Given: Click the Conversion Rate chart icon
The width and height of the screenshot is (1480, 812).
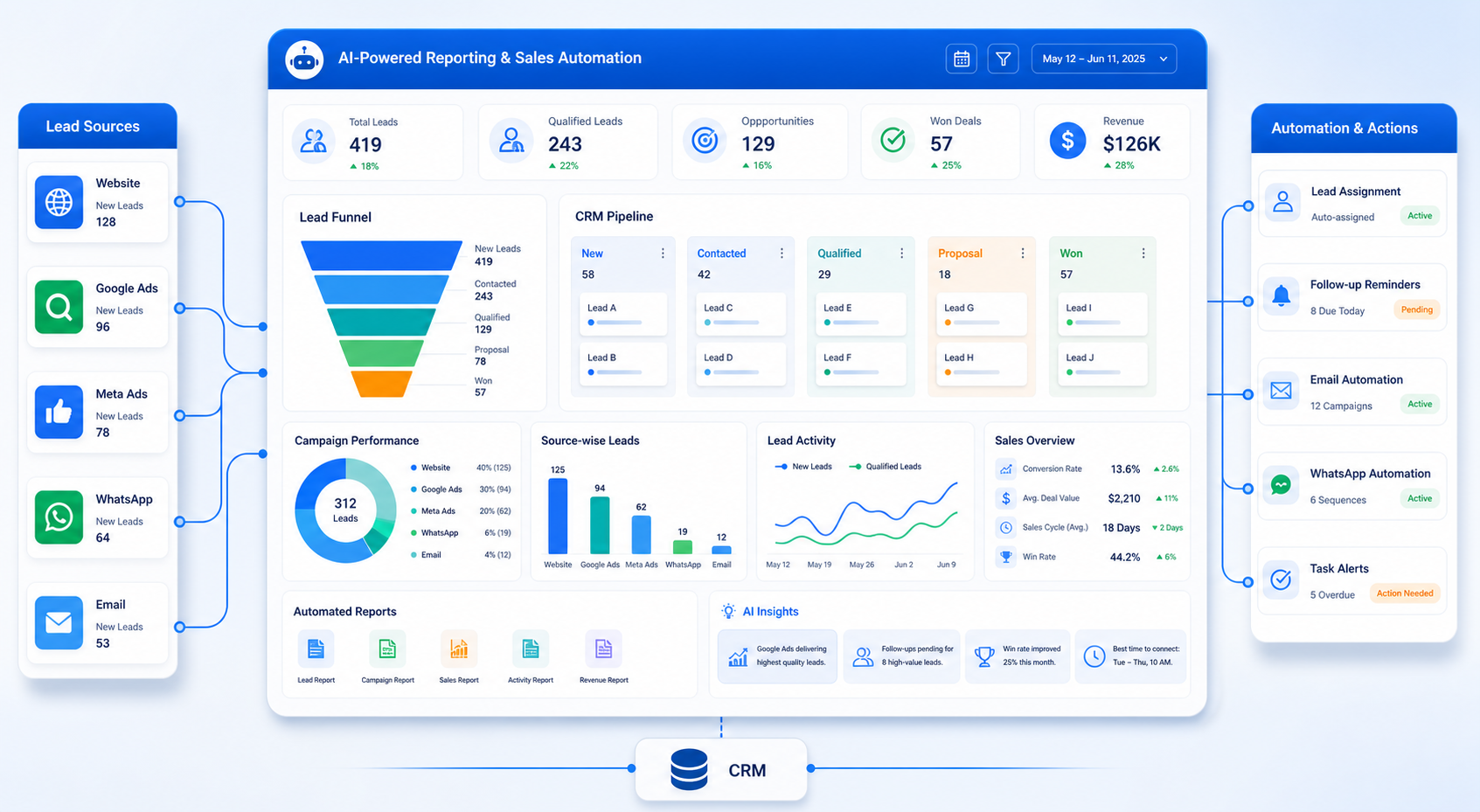Looking at the screenshot, I should [1006, 469].
